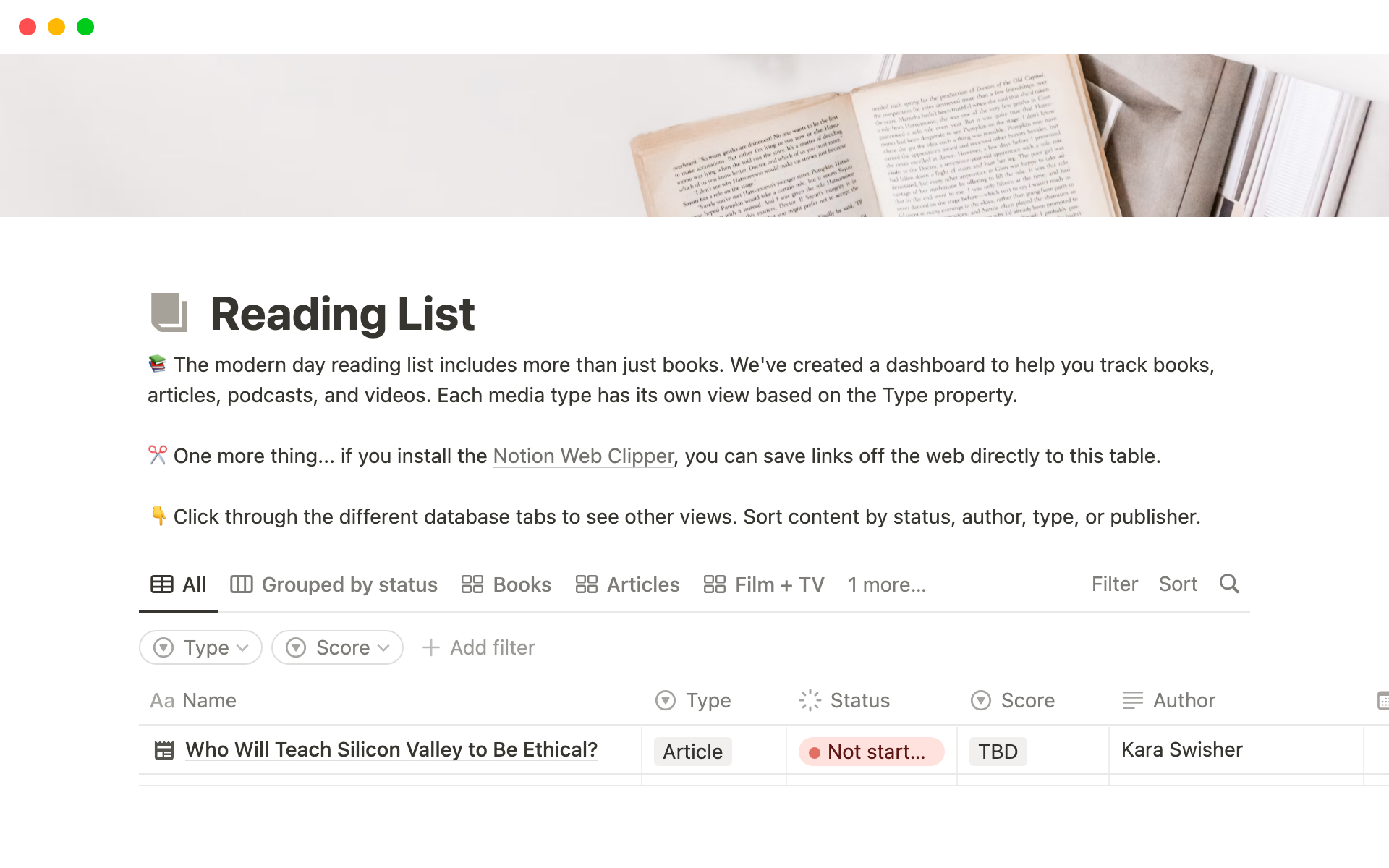Open Who Will Teach Silicon Valley entry
This screenshot has width=1389, height=868.
coord(391,749)
